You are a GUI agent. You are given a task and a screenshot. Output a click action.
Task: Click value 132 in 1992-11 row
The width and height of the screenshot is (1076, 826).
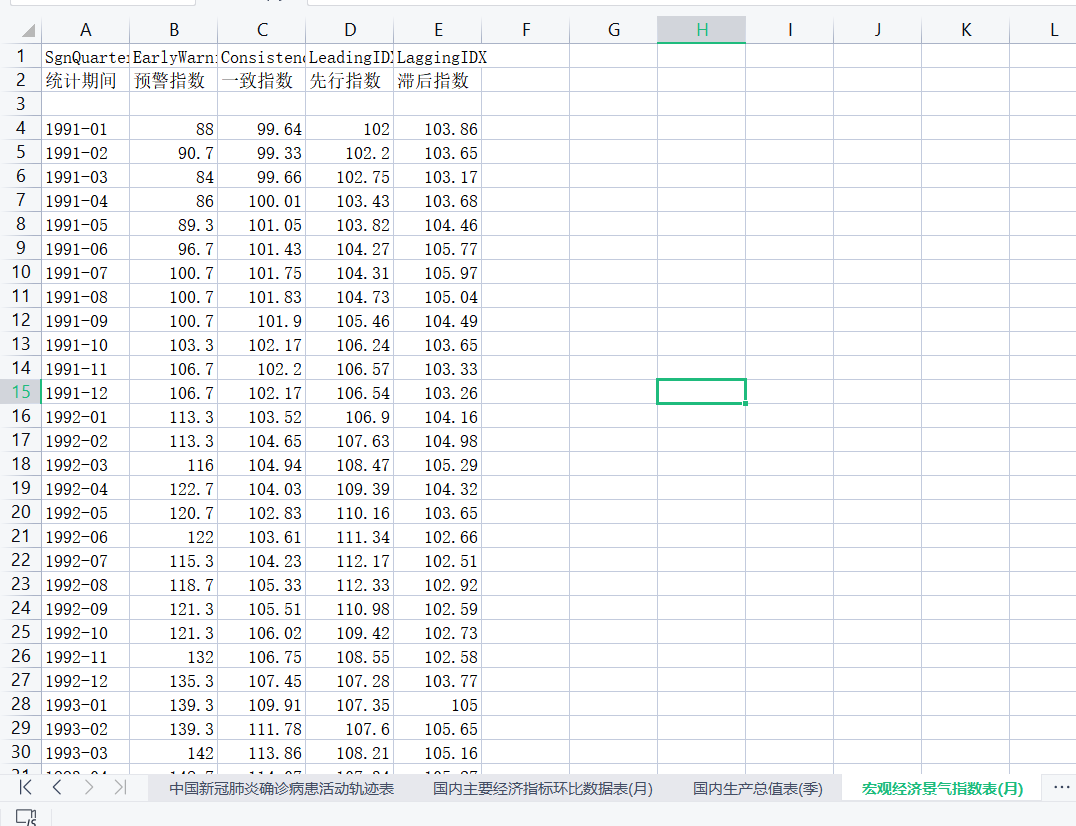174,657
